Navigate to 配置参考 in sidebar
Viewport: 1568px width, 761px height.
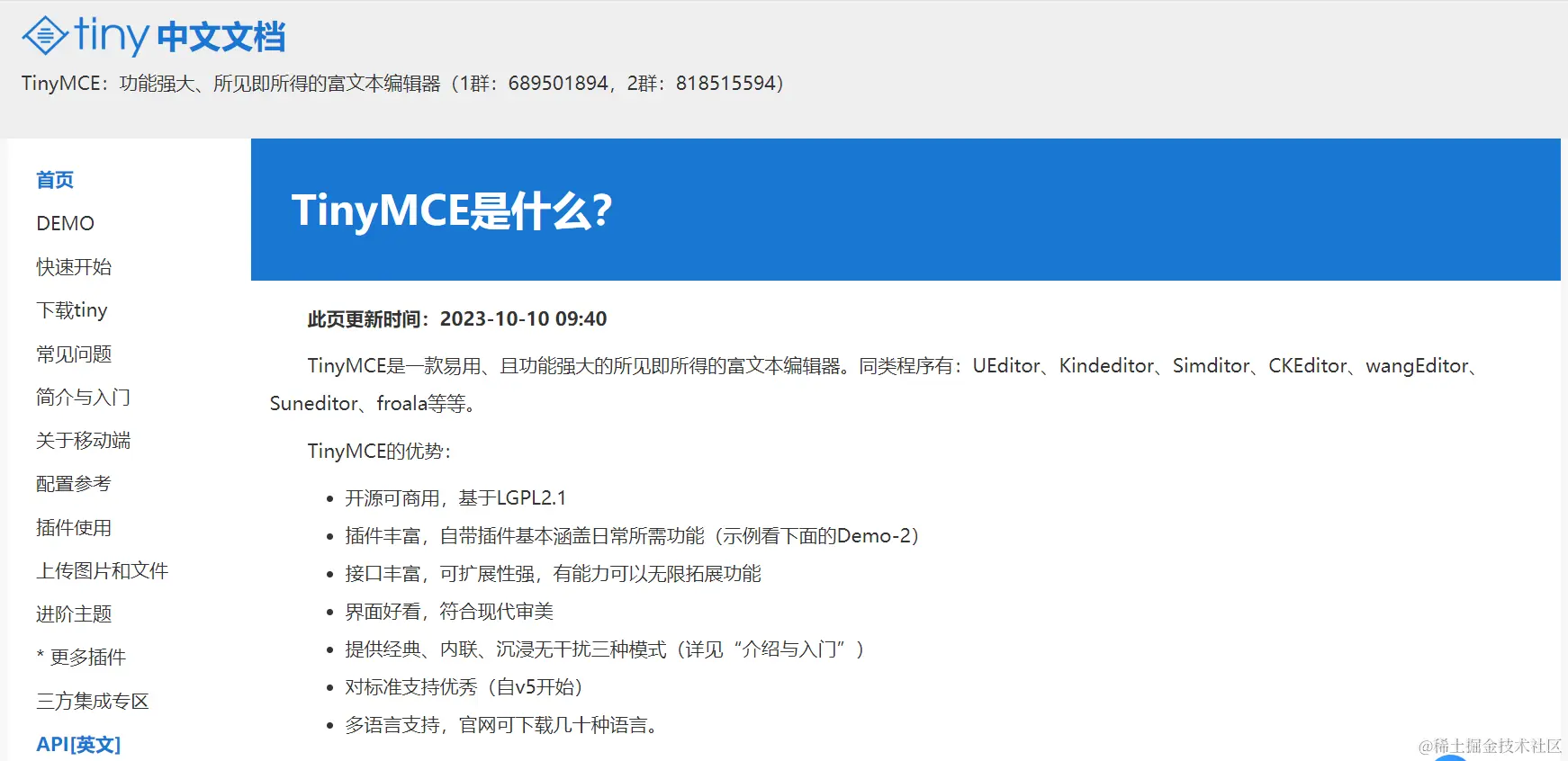coord(74,484)
